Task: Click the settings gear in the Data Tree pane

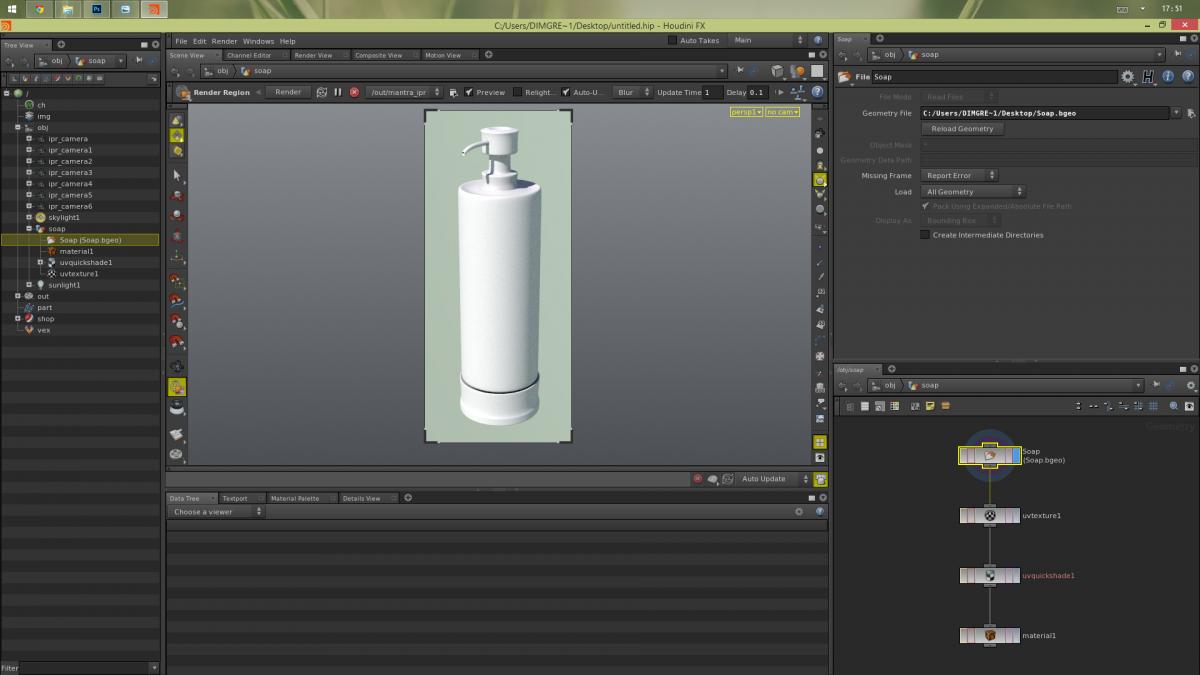Action: [799, 511]
